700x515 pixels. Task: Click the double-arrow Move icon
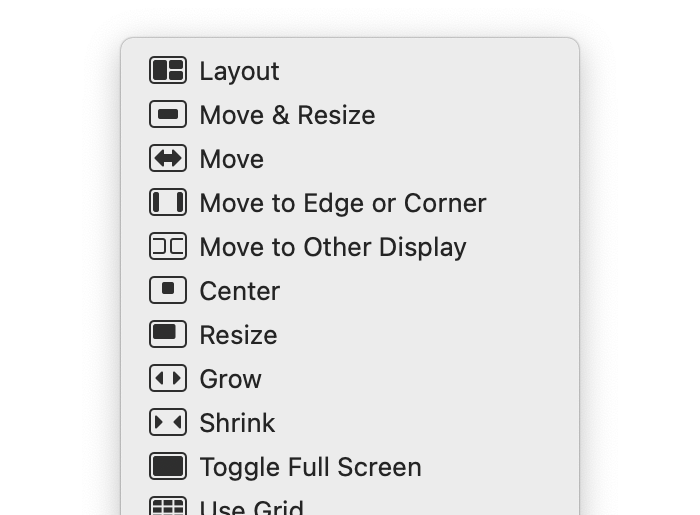[x=168, y=159]
